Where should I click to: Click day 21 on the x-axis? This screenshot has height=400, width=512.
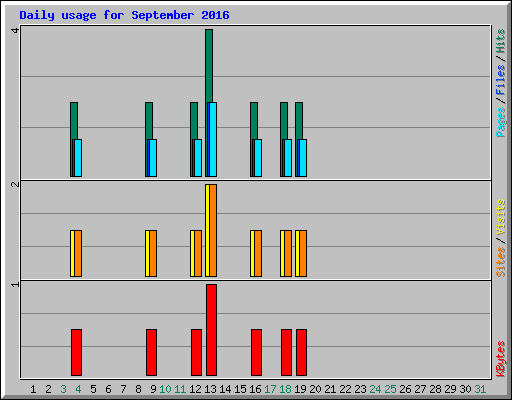click(330, 389)
